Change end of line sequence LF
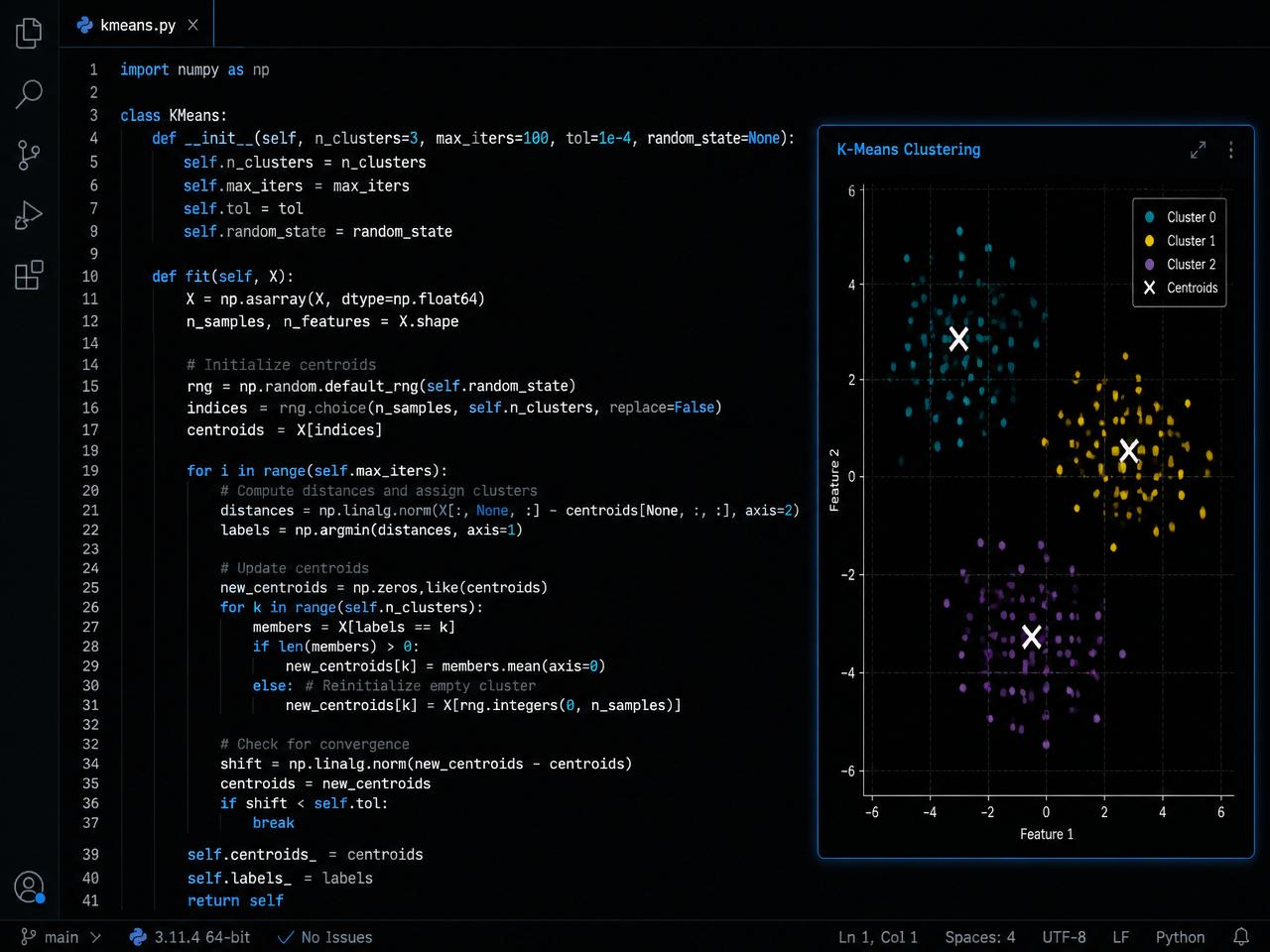 1120,937
